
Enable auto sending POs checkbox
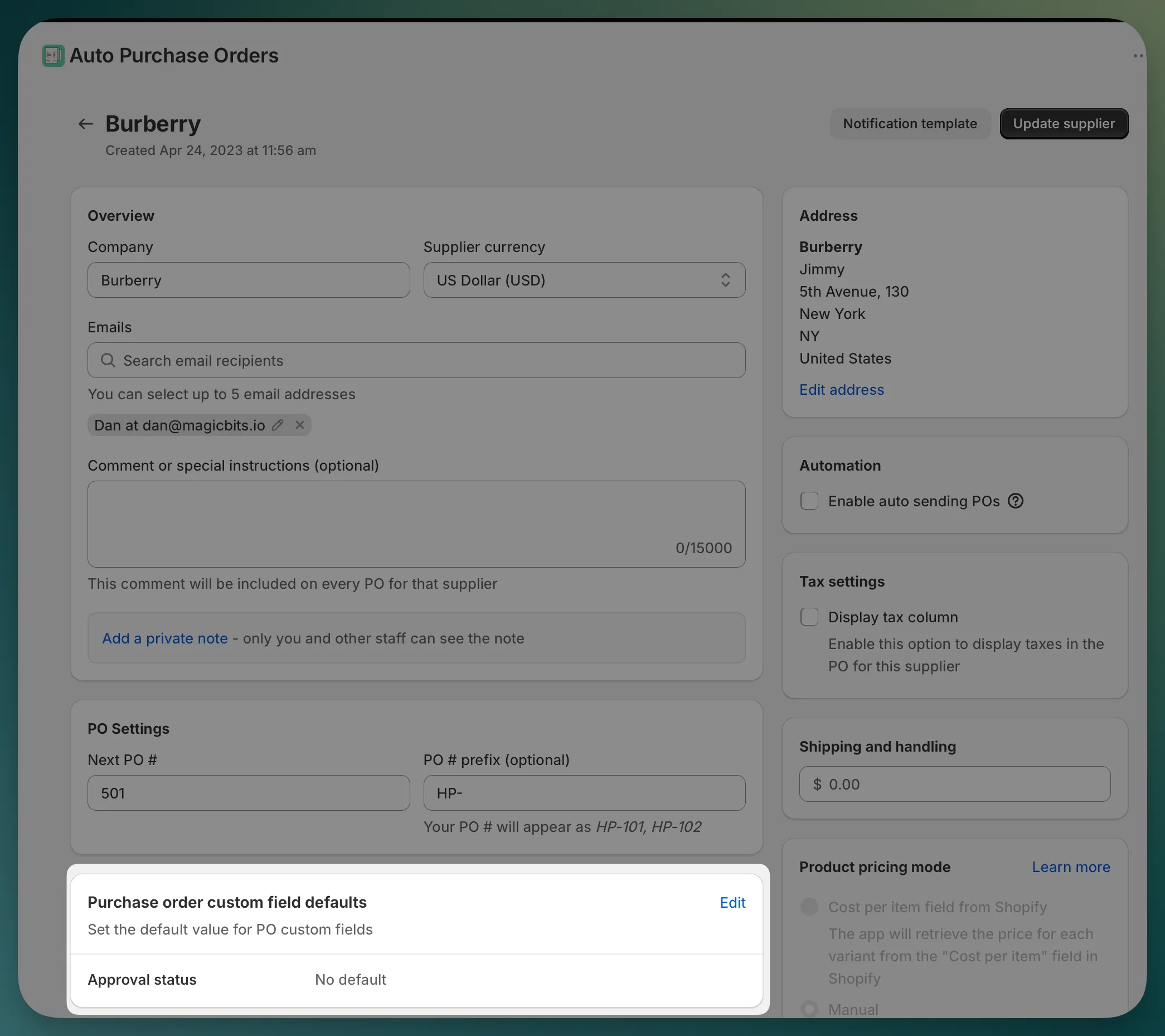click(x=809, y=501)
